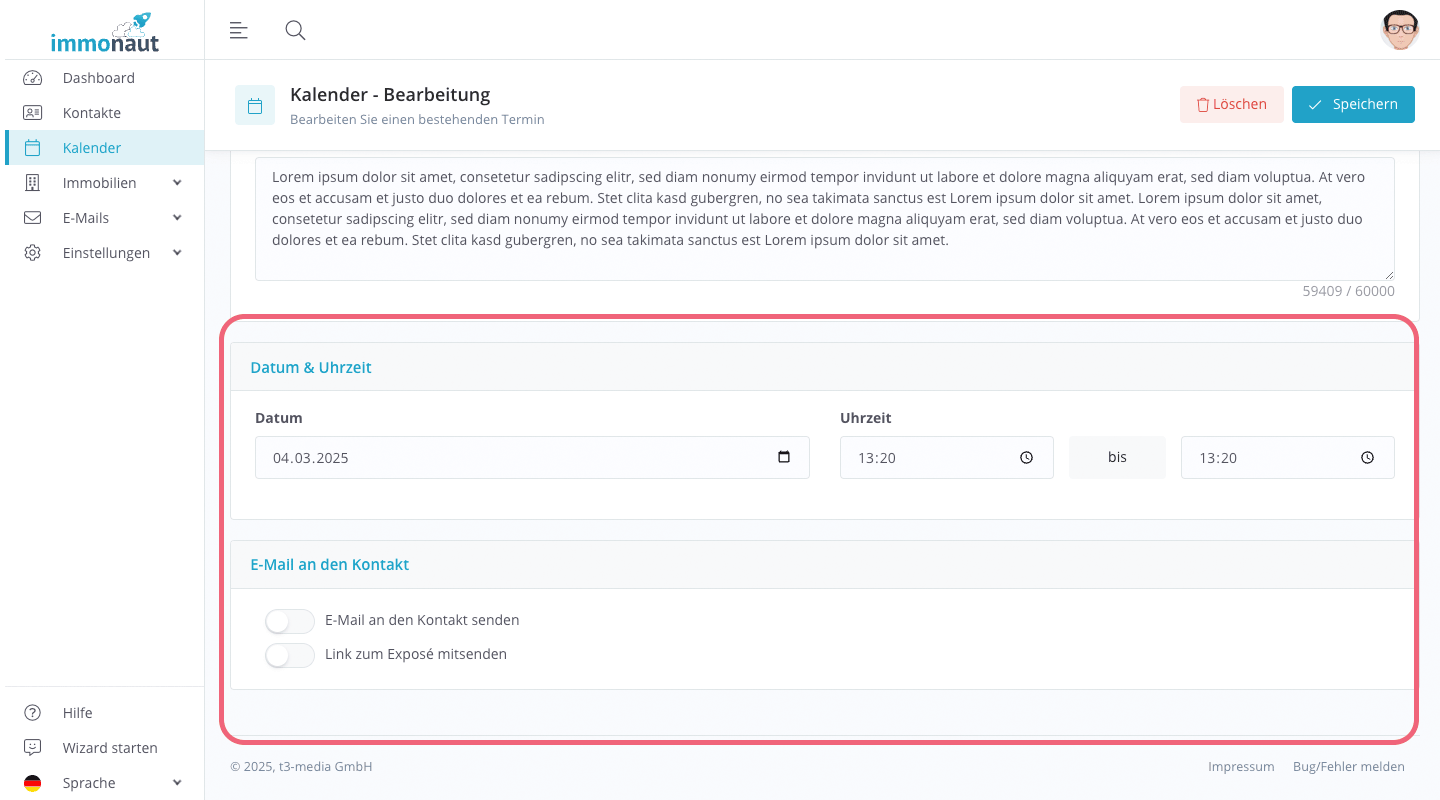Expand the Einstellungen menu chevron
Viewport: 1440px width, 800px height.
[177, 253]
